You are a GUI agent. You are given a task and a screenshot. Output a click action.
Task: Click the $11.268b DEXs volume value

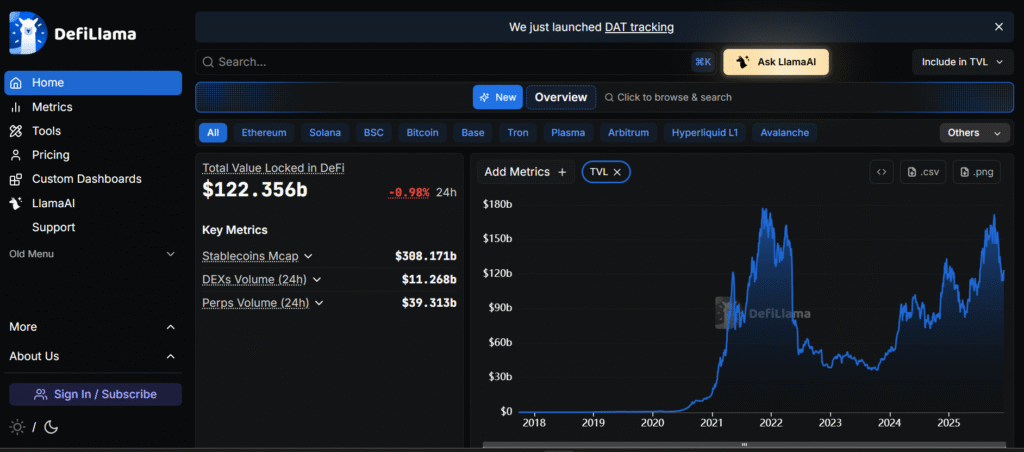click(428, 280)
